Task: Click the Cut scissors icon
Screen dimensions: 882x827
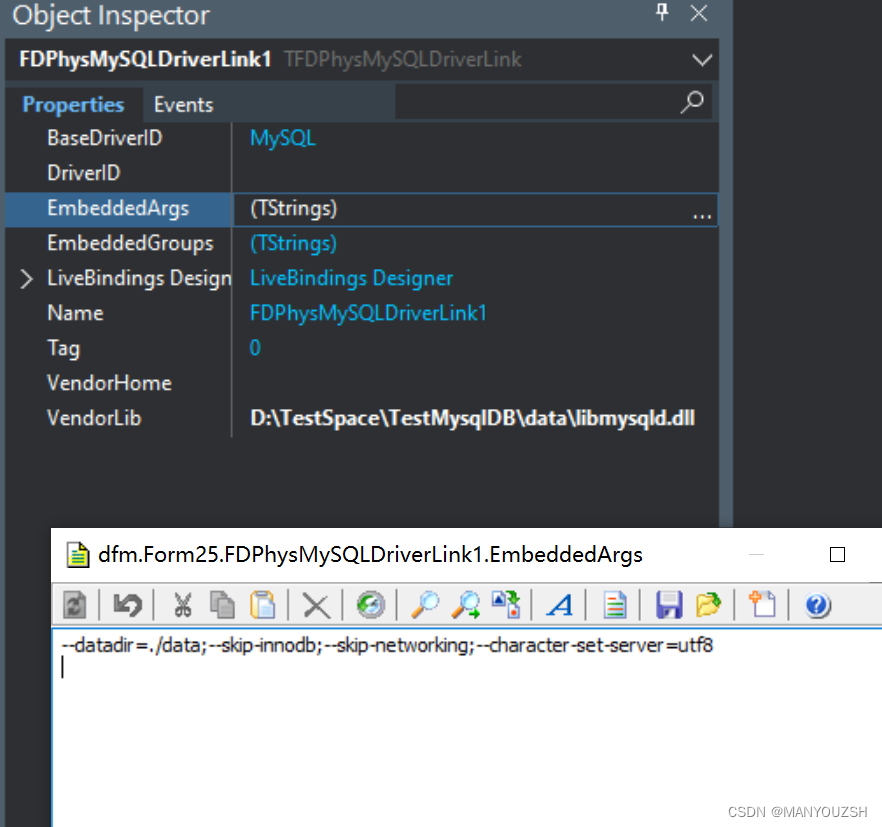Action: (182, 605)
